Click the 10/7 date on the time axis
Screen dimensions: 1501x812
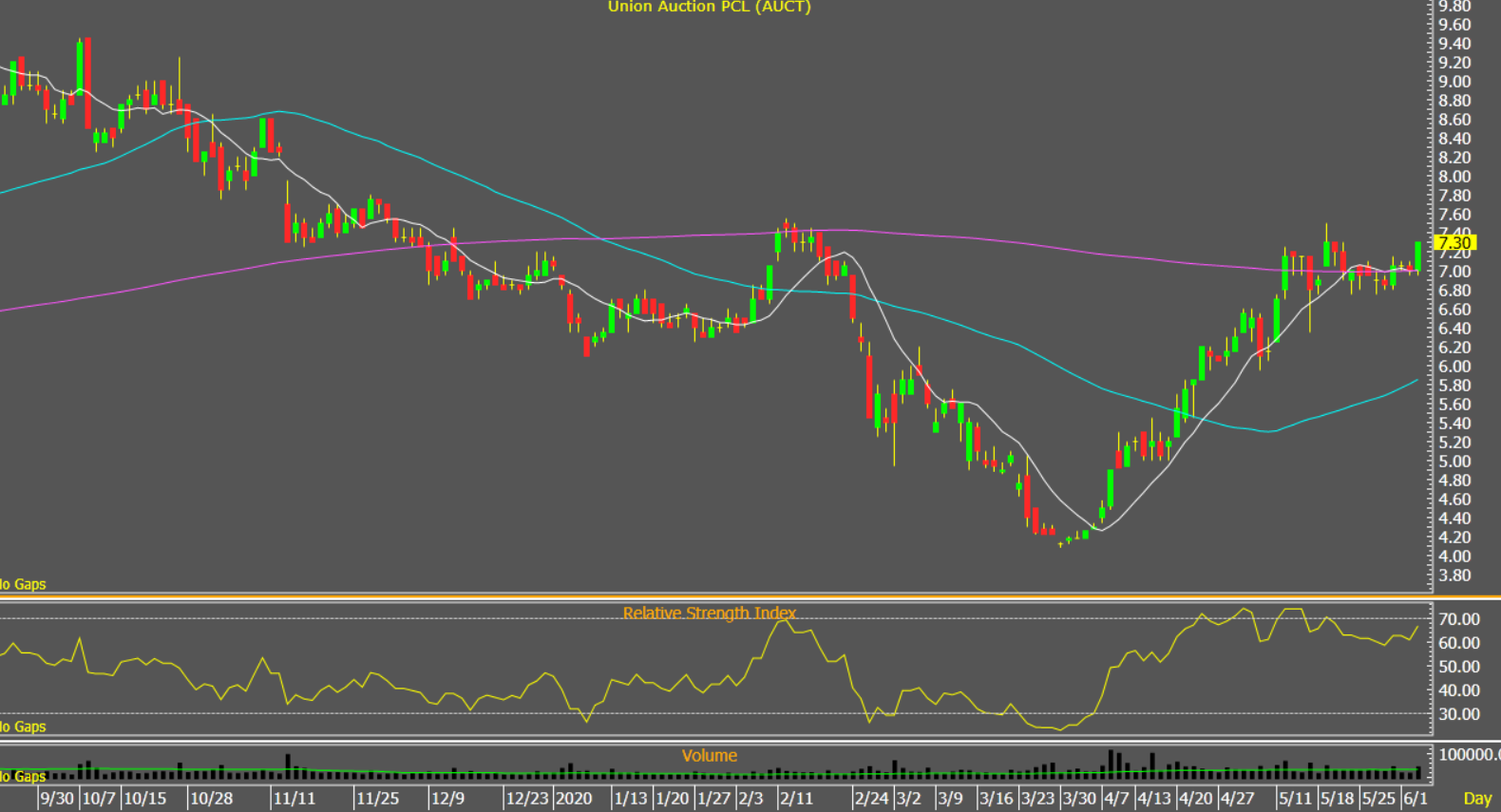coord(99,799)
